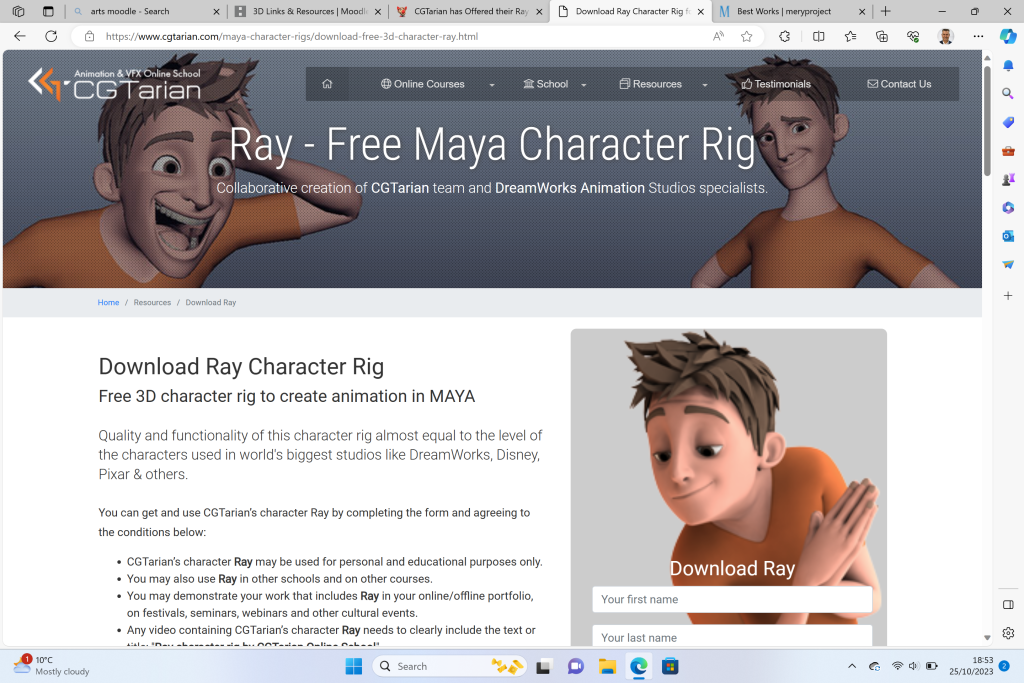Open File Explorer from taskbar
The image size is (1024, 683).
607,666
